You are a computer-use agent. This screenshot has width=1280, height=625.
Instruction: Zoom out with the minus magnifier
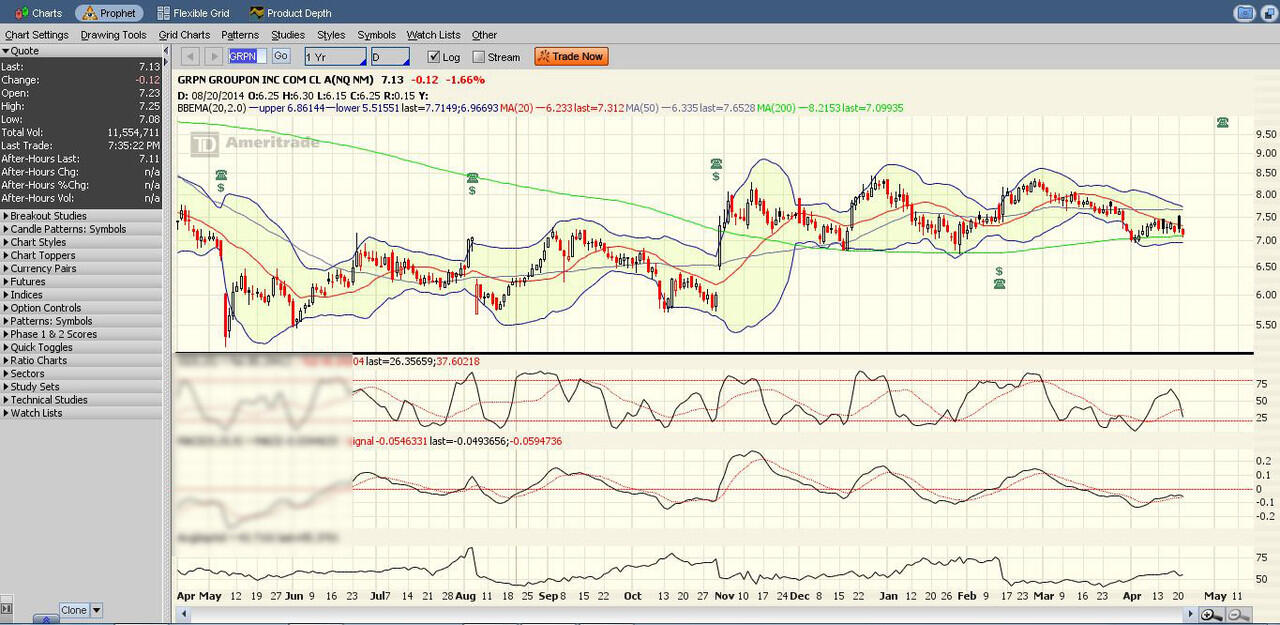click(1237, 616)
